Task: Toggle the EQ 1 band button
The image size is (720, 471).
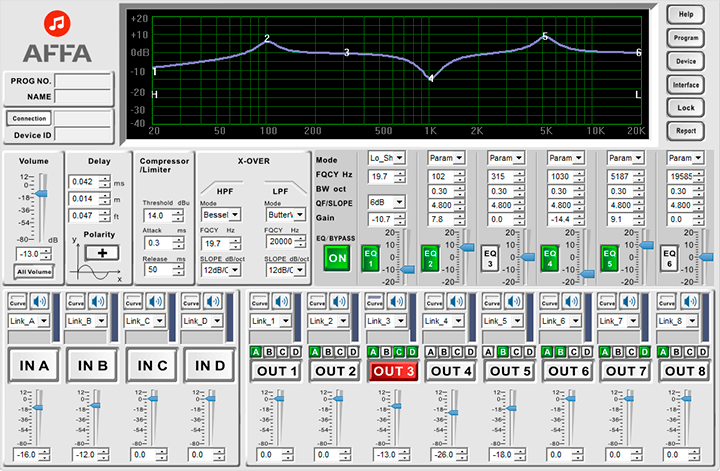Action: coord(371,258)
